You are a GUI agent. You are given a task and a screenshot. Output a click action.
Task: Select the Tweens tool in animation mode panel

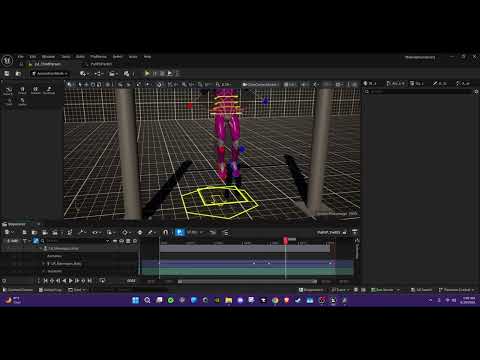[36, 91]
